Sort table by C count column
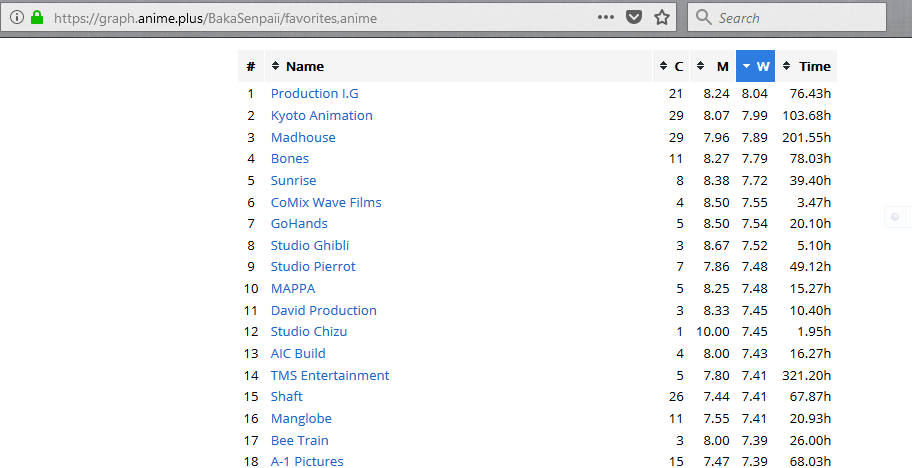 click(x=671, y=66)
